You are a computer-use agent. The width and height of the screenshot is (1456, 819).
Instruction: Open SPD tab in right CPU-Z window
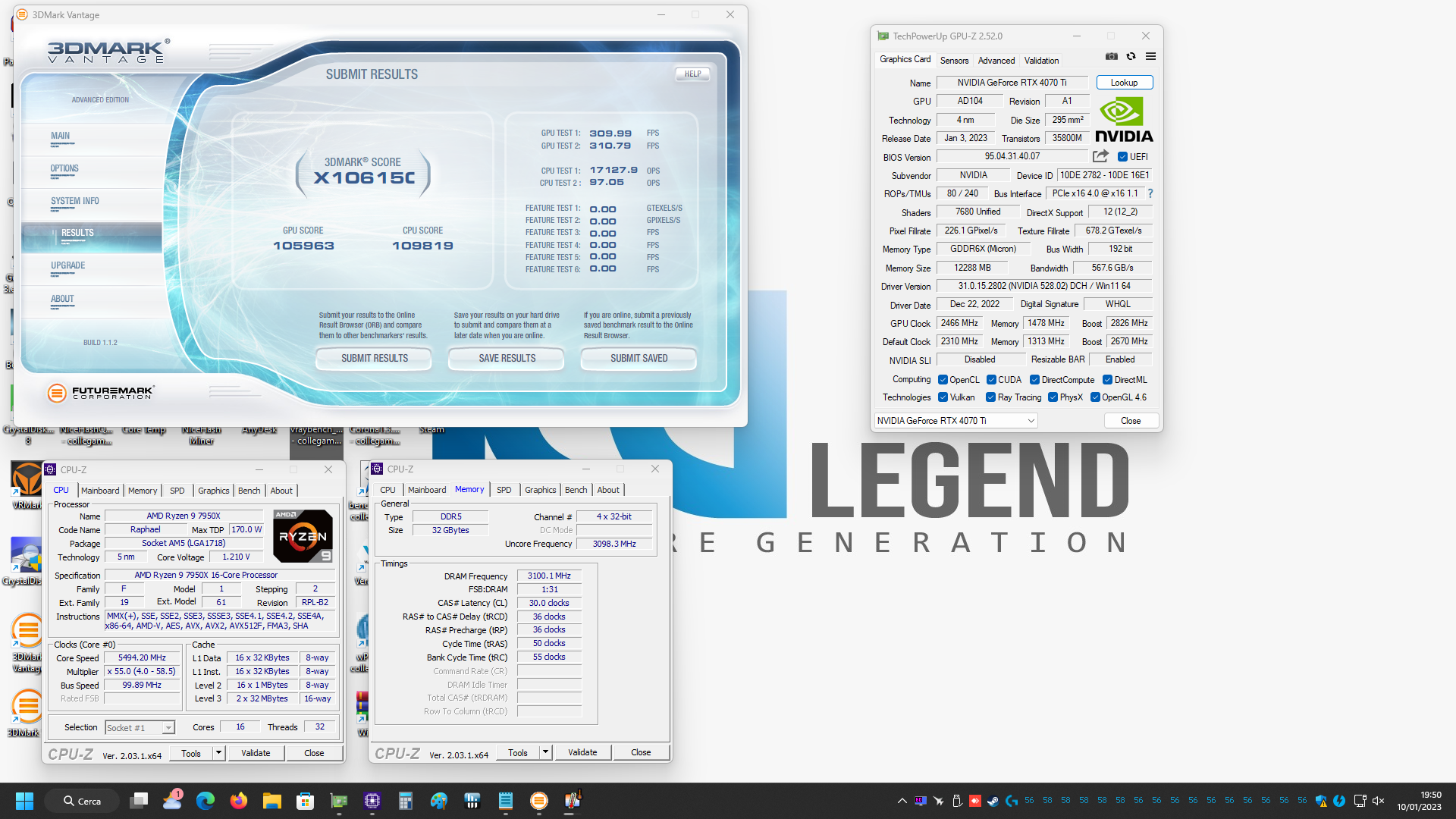504,490
